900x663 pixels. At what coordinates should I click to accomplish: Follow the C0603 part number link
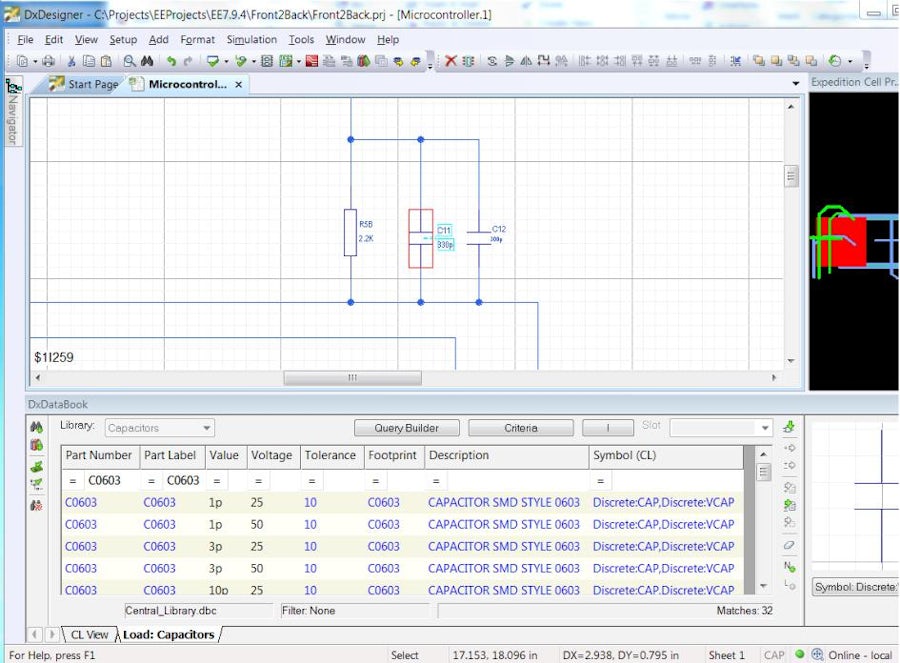click(80, 502)
